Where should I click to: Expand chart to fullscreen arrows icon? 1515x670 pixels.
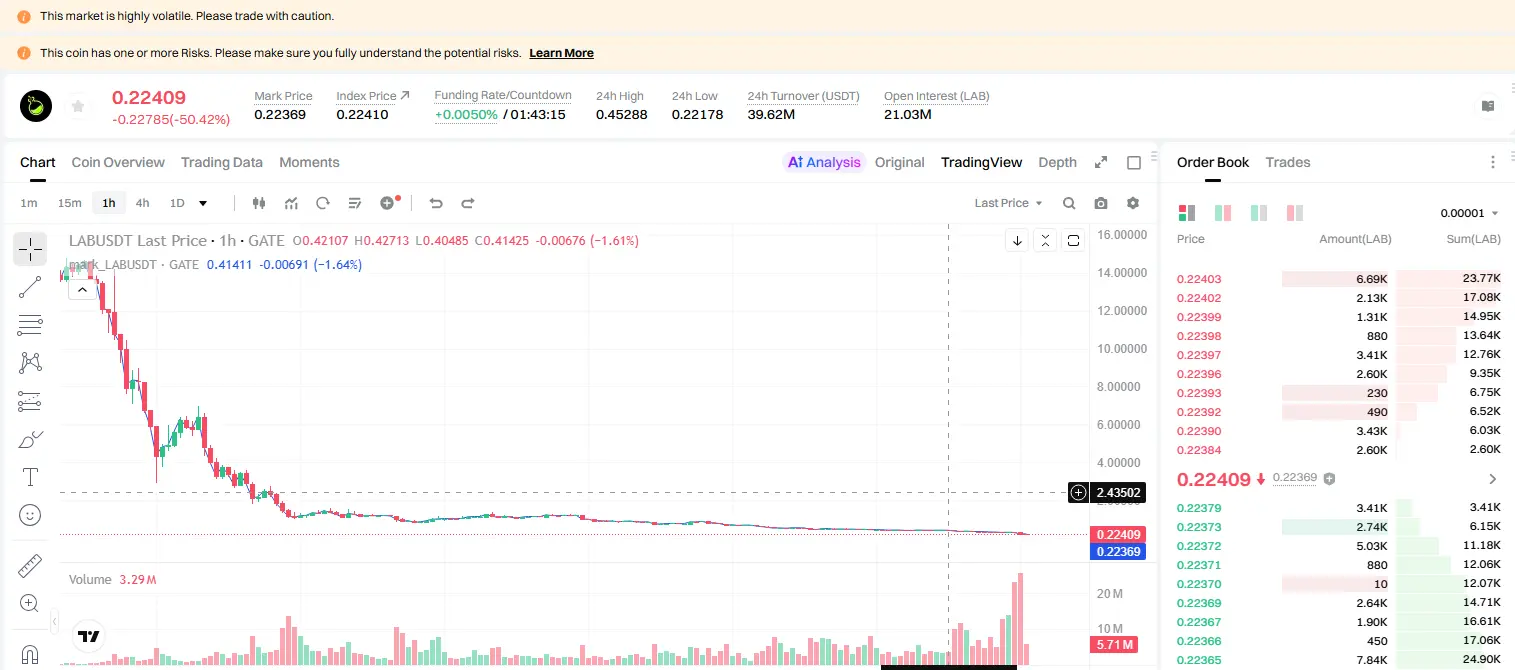pyautogui.click(x=1101, y=162)
